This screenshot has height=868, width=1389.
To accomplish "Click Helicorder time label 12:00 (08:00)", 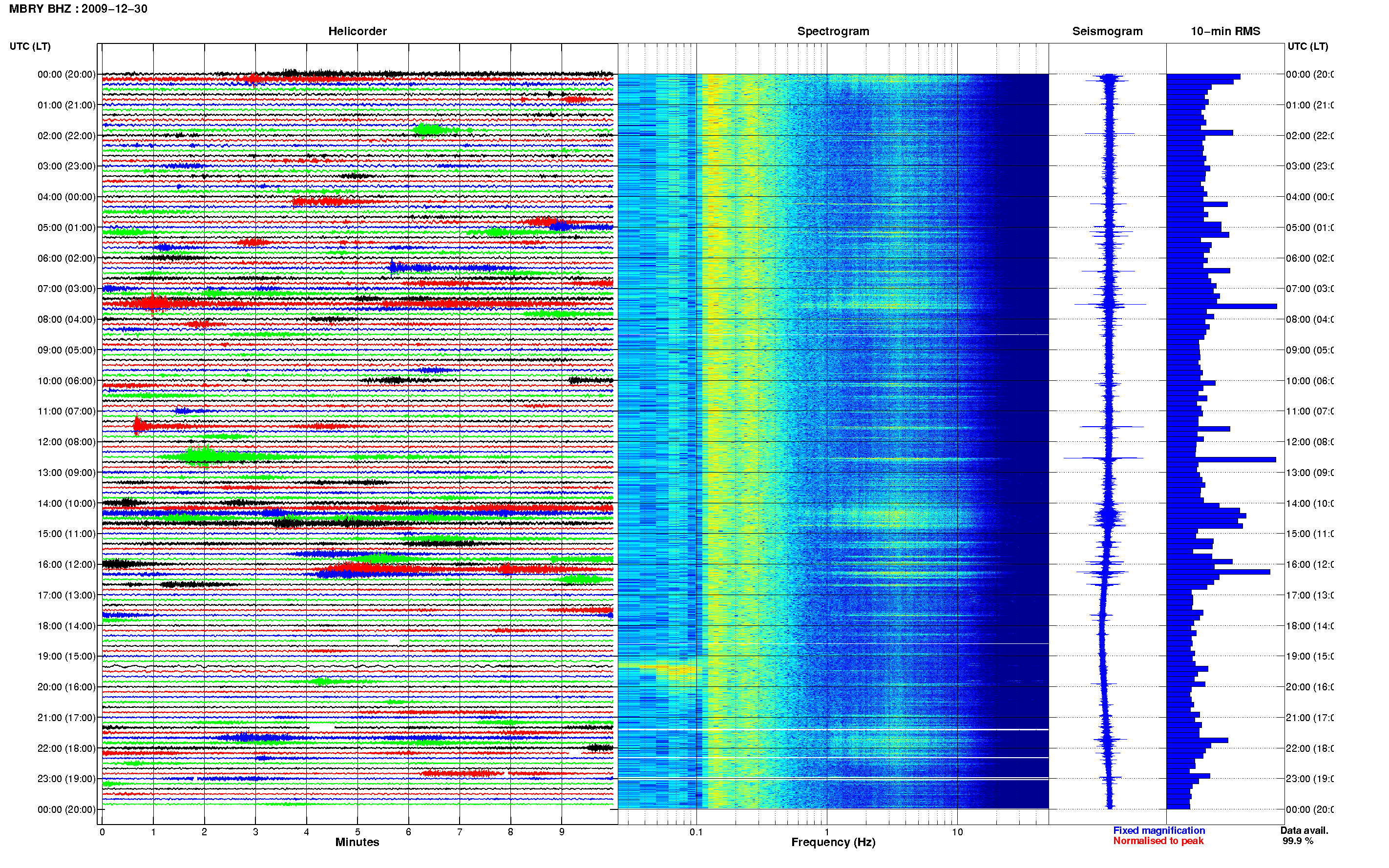I will click(66, 441).
